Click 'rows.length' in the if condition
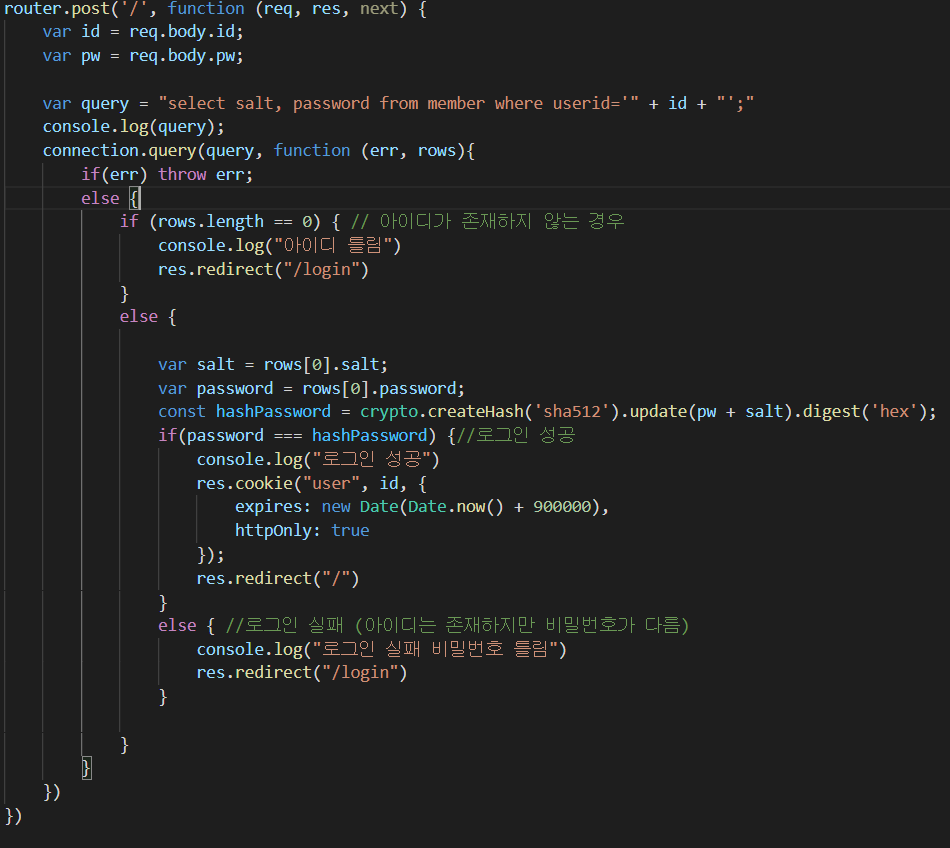 click(210, 222)
